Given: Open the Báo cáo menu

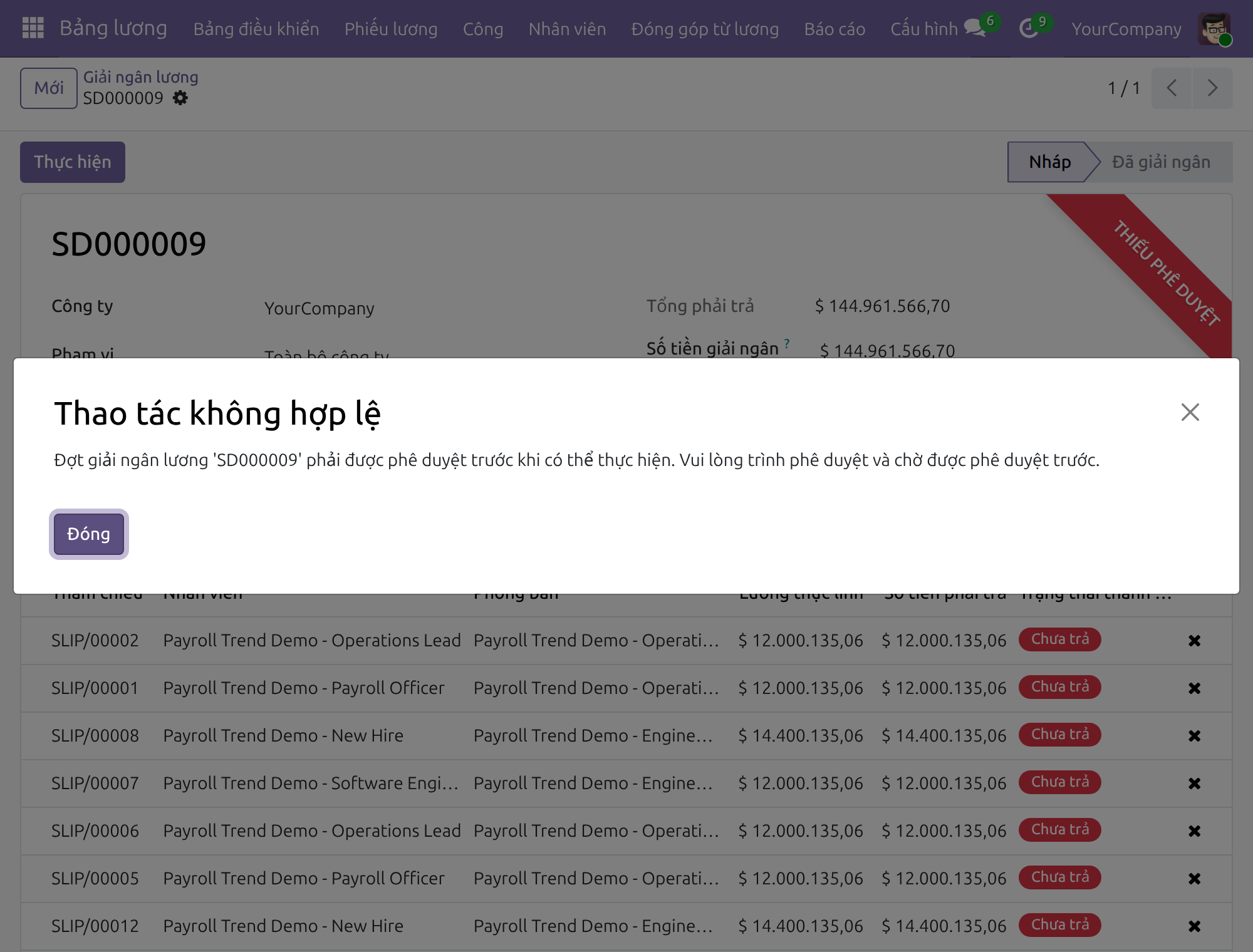Looking at the screenshot, I should click(834, 29).
